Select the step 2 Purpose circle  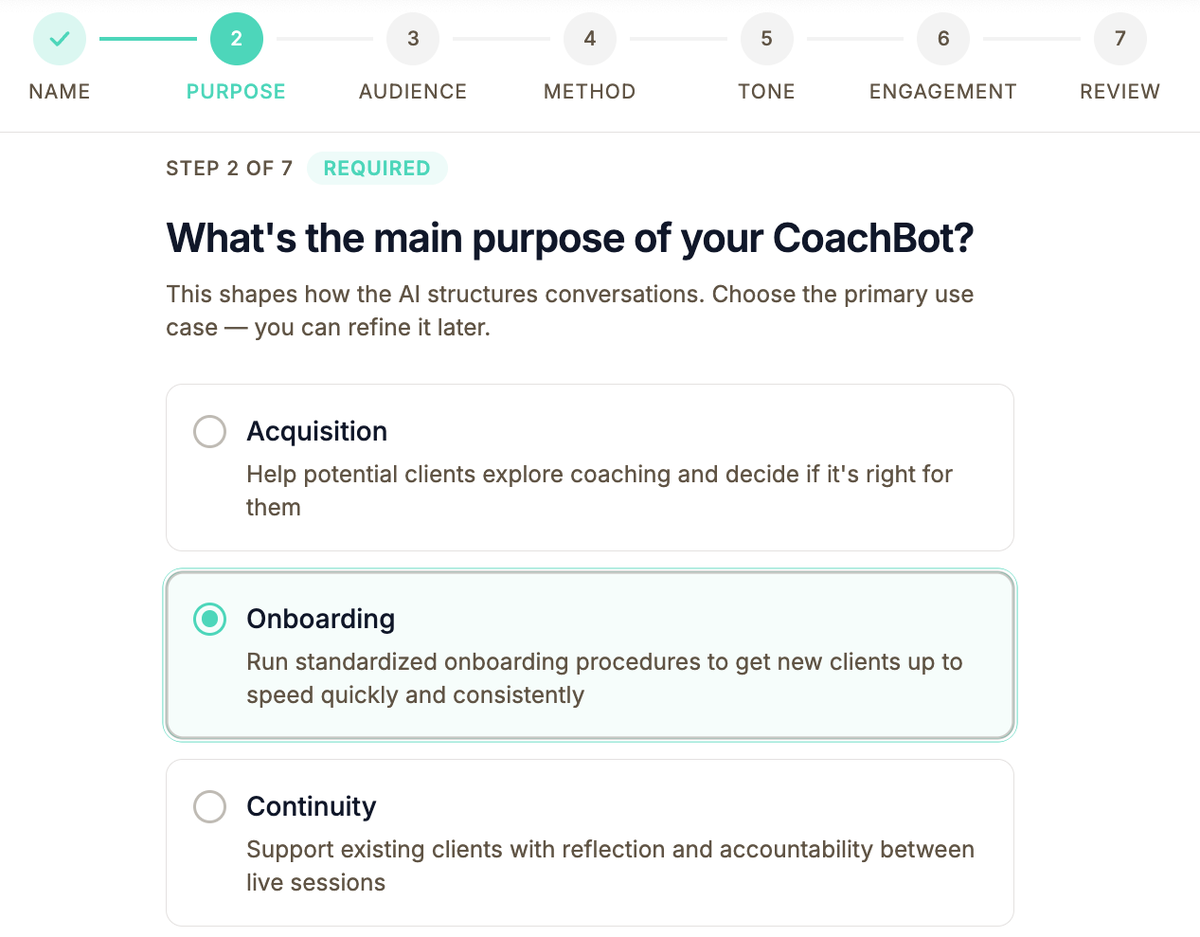pos(236,38)
